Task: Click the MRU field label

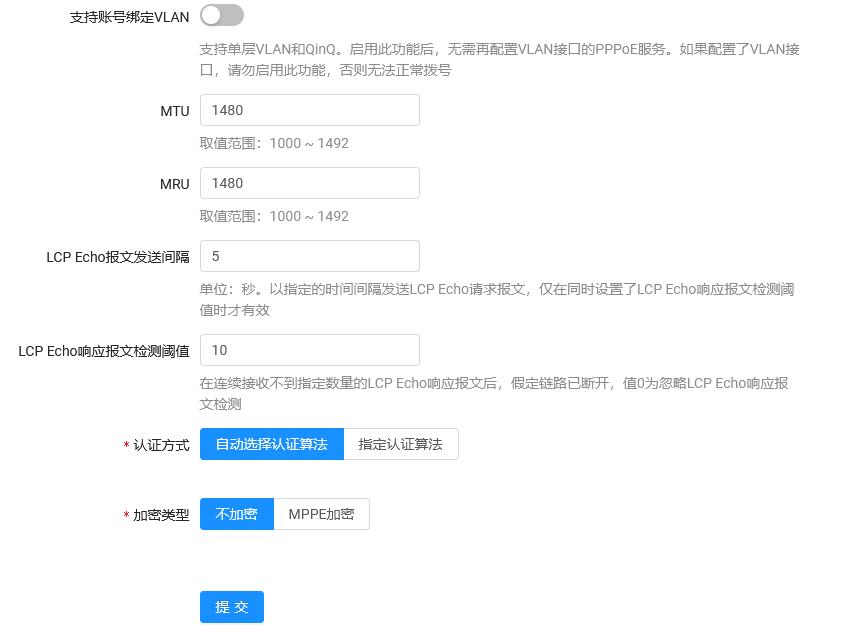Action: point(174,184)
